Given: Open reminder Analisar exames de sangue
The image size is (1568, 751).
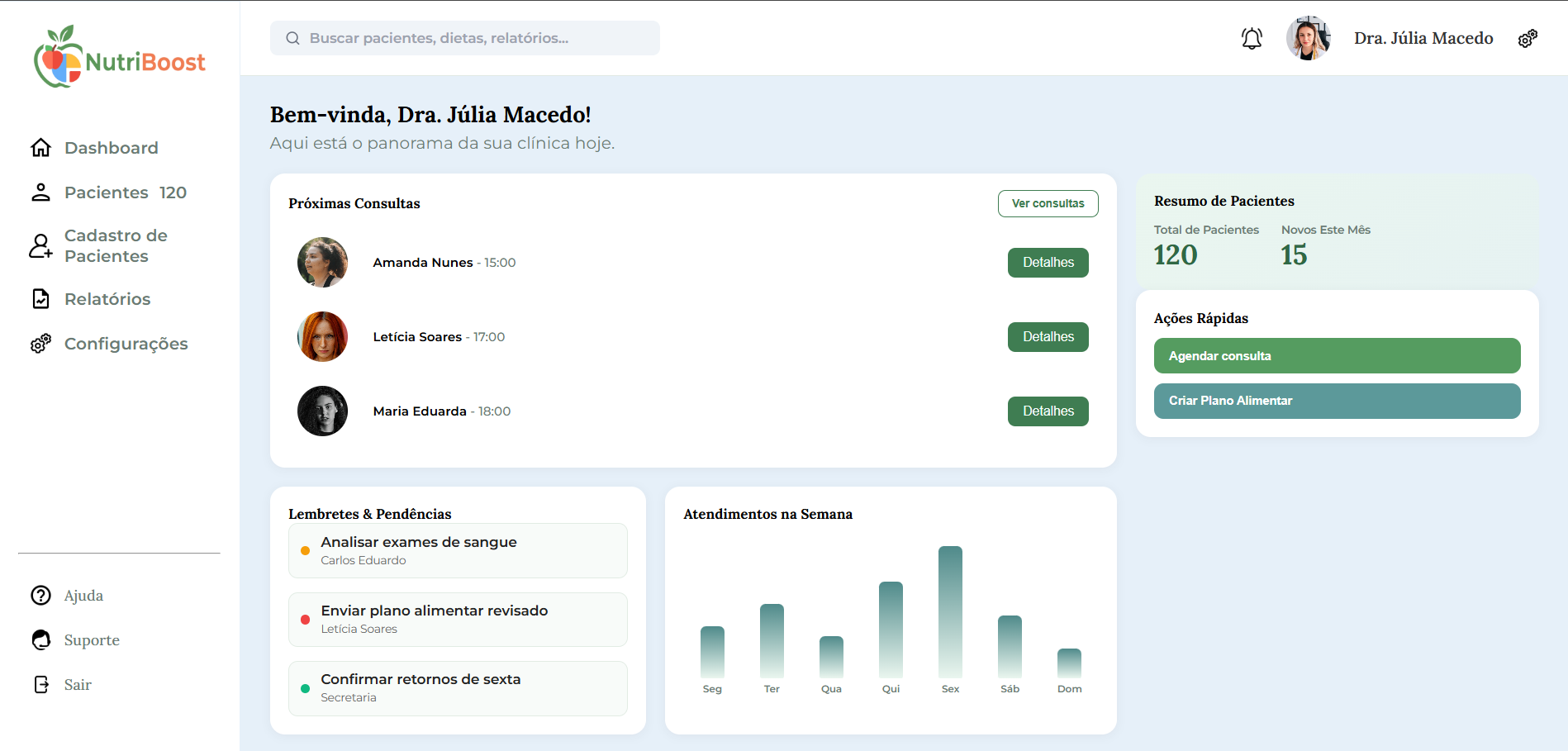Looking at the screenshot, I should (458, 551).
